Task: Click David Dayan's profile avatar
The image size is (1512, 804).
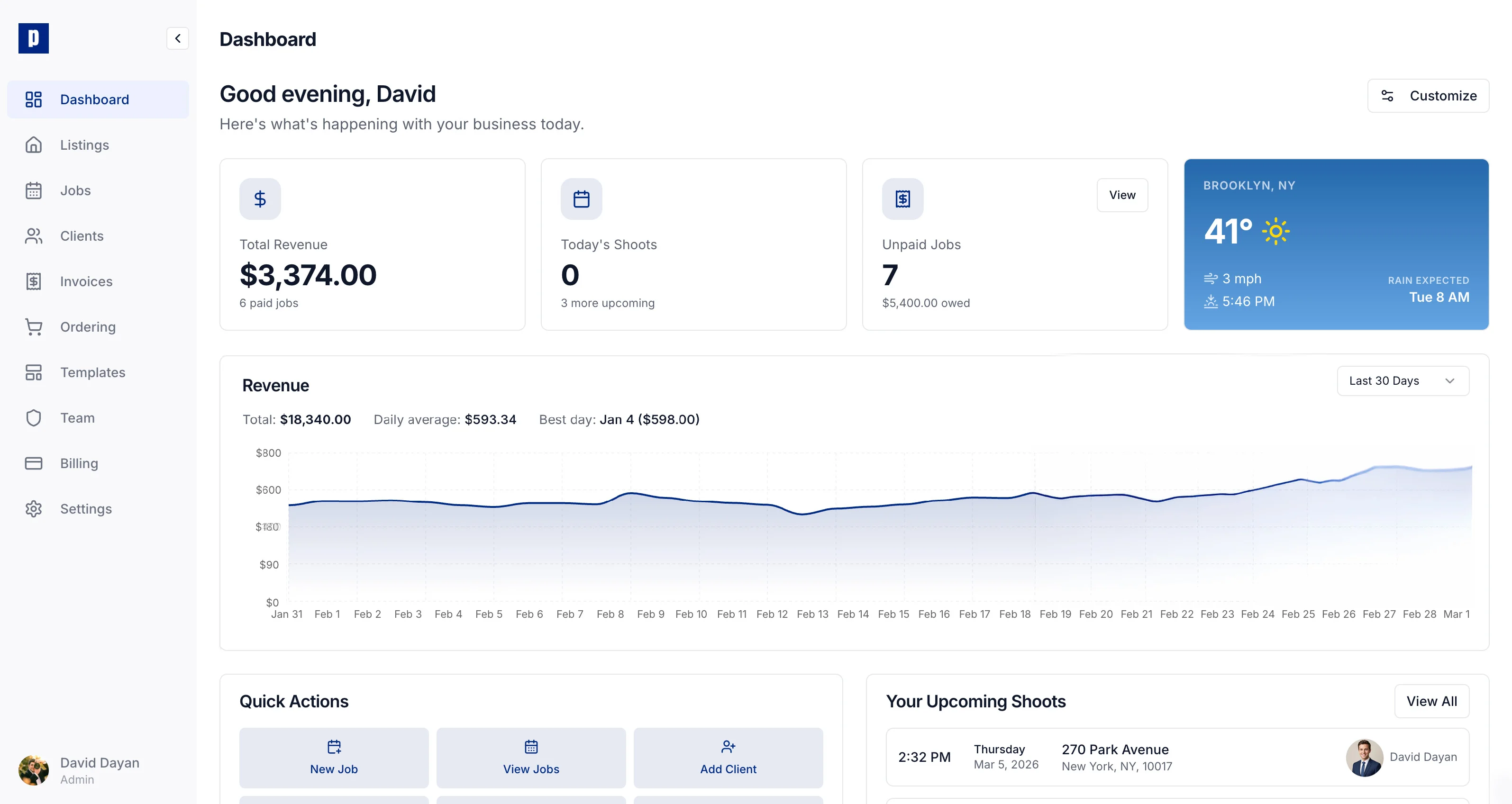Action: pos(34,770)
